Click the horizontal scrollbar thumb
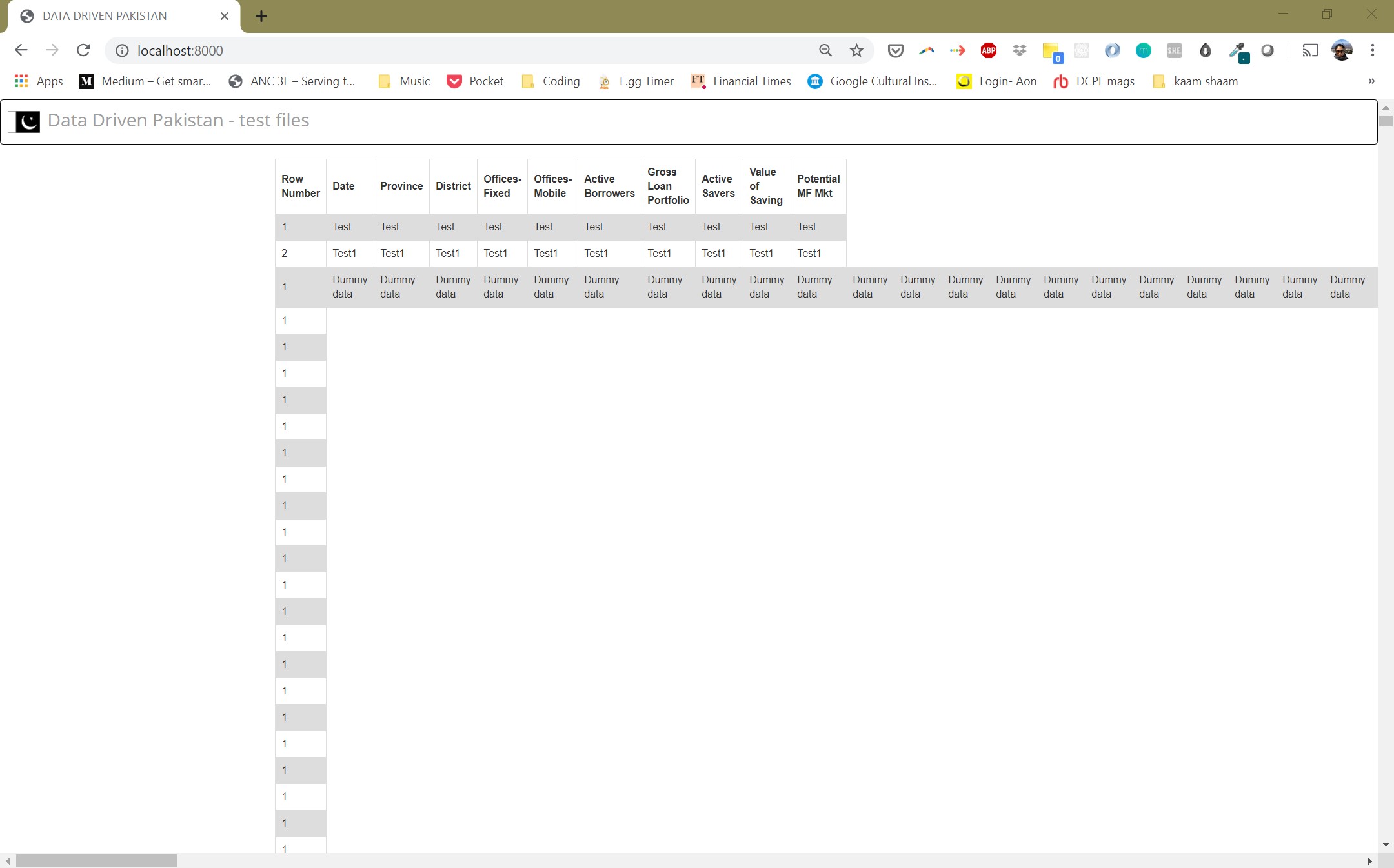This screenshot has width=1394, height=868. pos(96,861)
